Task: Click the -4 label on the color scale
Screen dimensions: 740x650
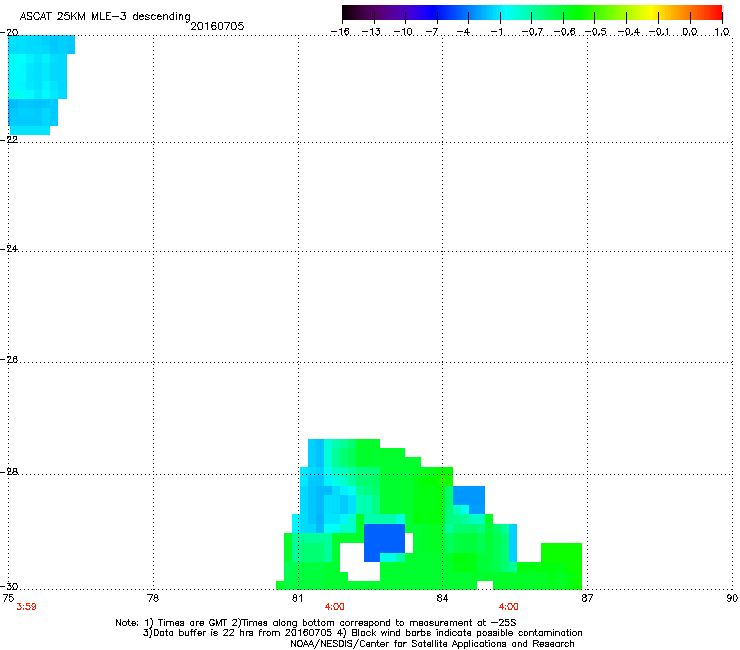Action: pos(463,32)
